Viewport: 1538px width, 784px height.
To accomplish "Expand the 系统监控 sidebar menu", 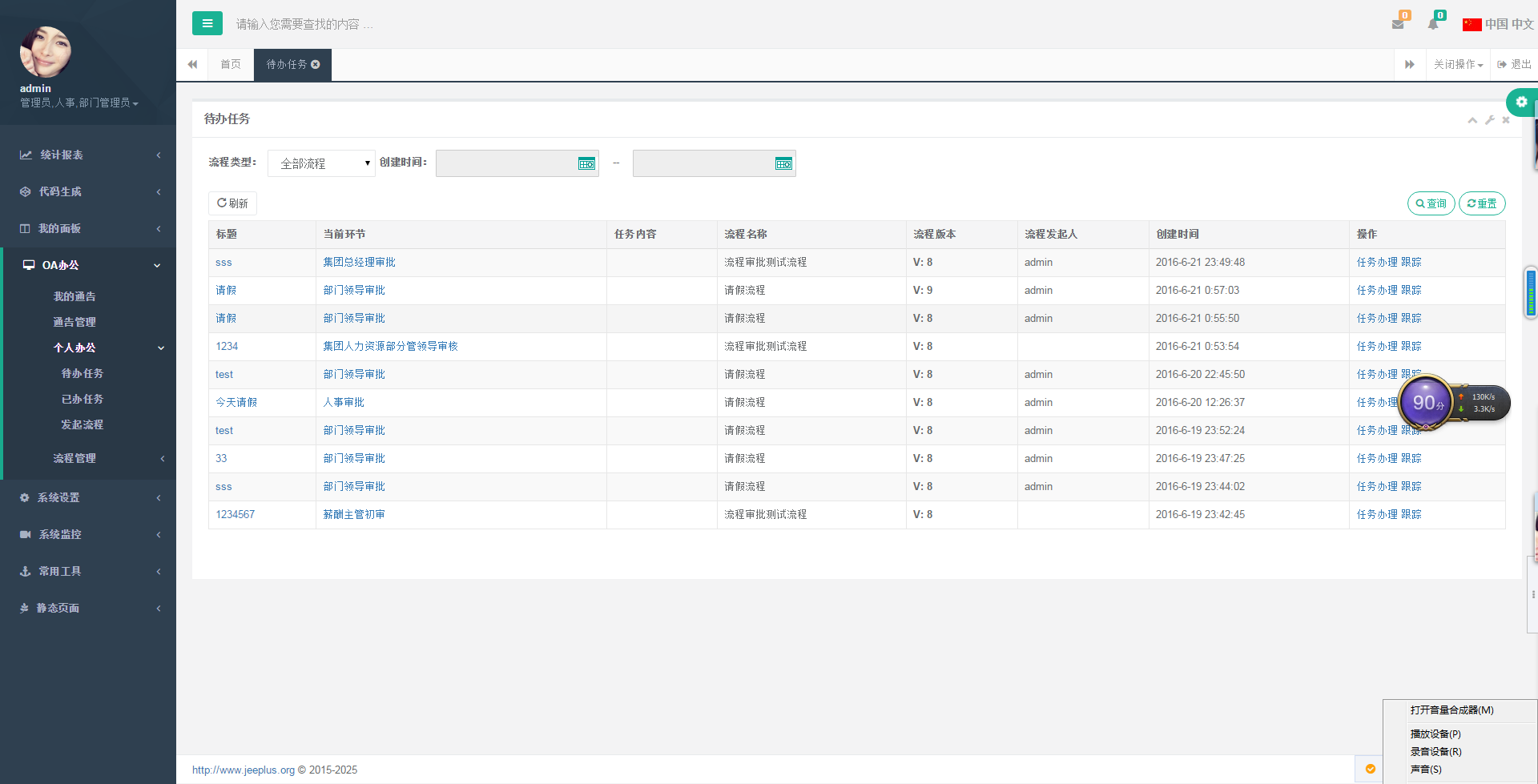I will 88,534.
